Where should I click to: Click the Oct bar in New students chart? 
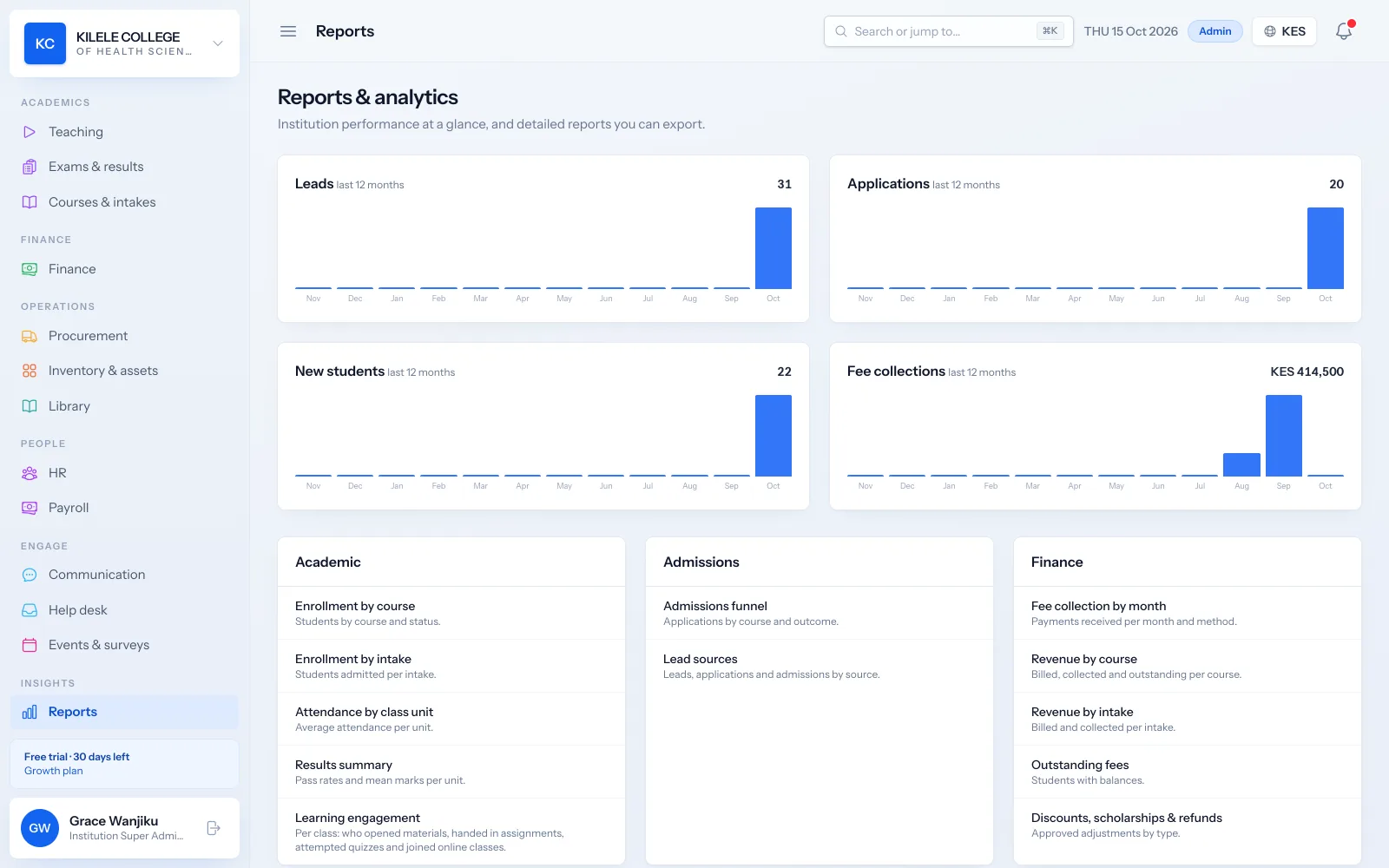click(x=773, y=436)
